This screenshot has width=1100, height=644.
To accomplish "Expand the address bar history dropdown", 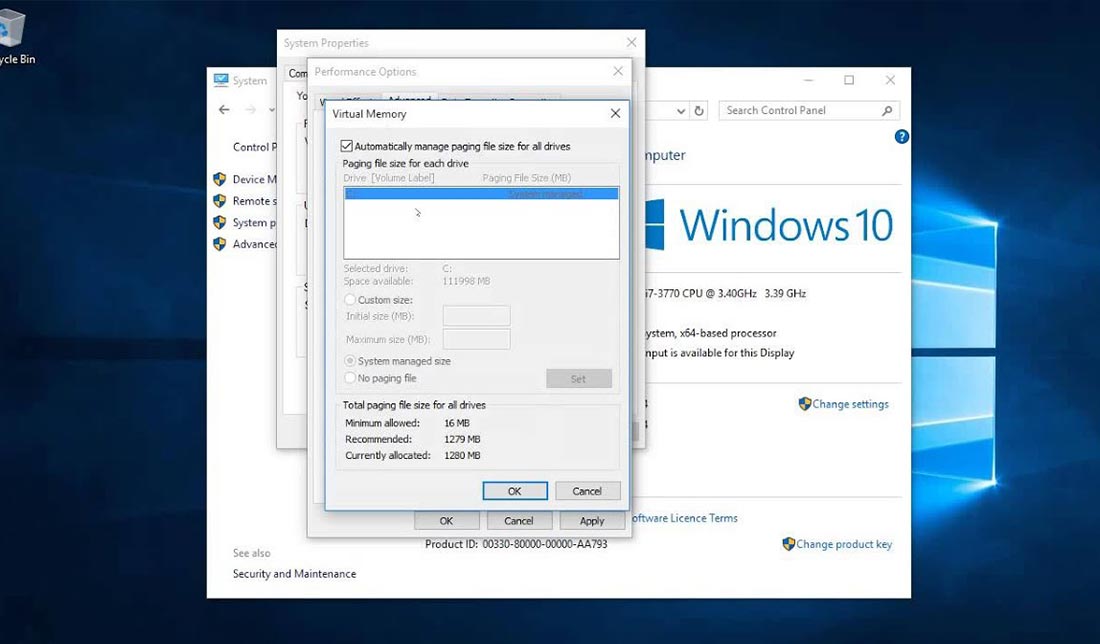I will coord(680,111).
